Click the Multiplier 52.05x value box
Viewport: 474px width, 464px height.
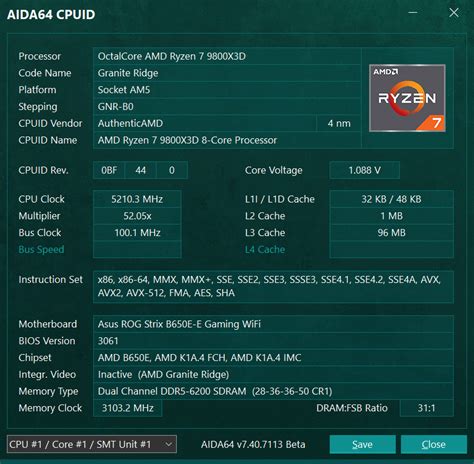pyautogui.click(x=137, y=216)
